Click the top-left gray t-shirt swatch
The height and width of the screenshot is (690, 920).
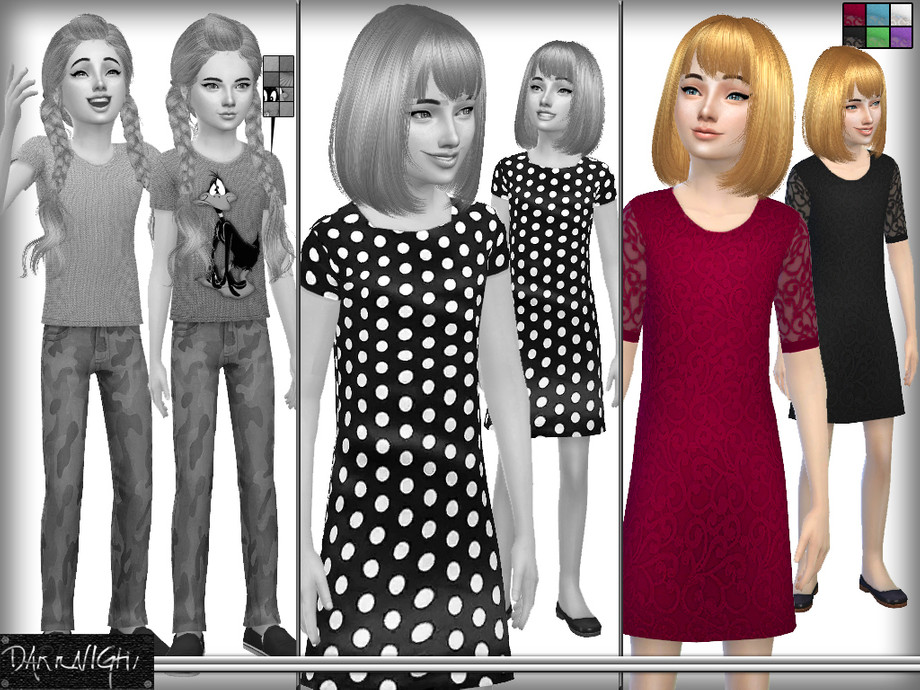pos(272,63)
